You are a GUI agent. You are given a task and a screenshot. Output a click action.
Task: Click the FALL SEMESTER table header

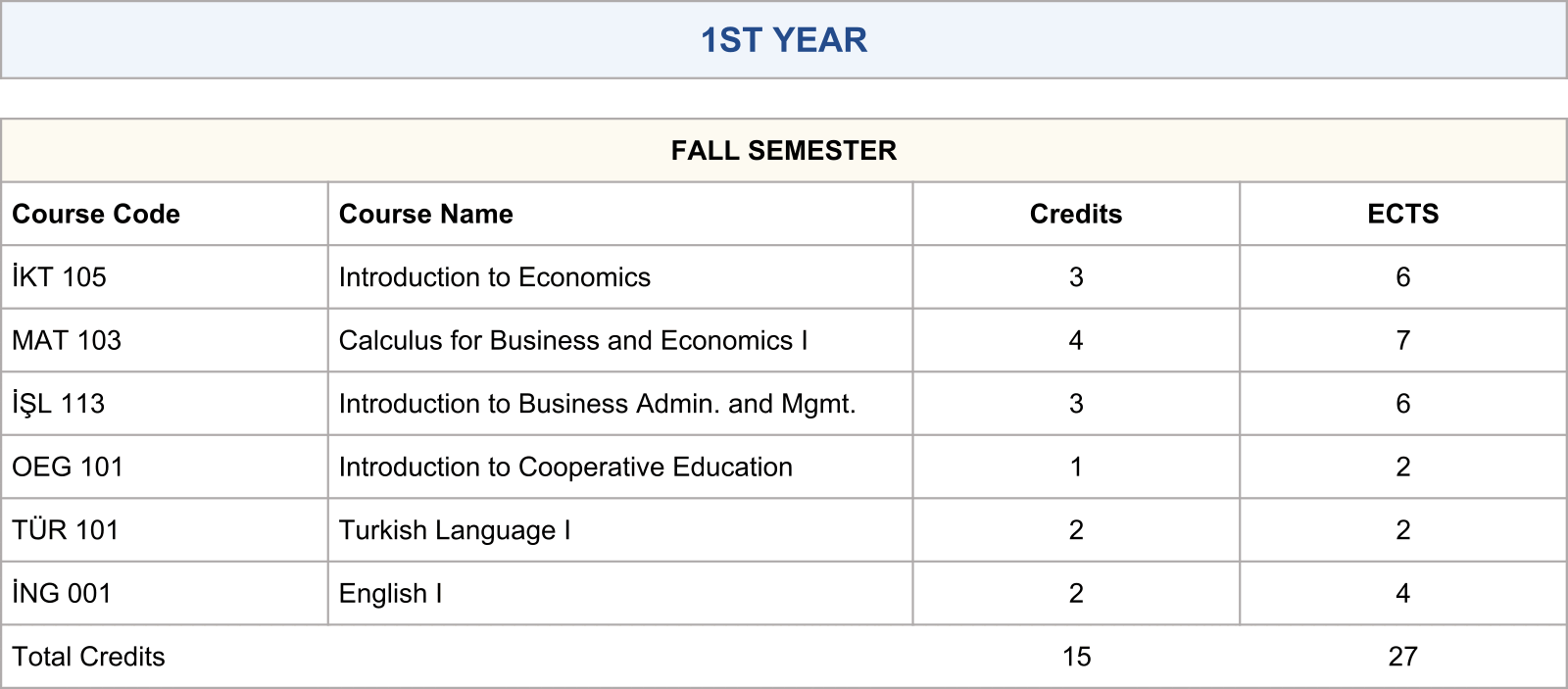783,151
